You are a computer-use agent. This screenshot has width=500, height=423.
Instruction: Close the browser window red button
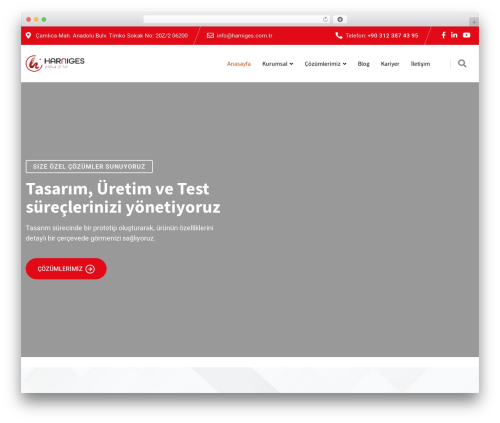(29, 19)
